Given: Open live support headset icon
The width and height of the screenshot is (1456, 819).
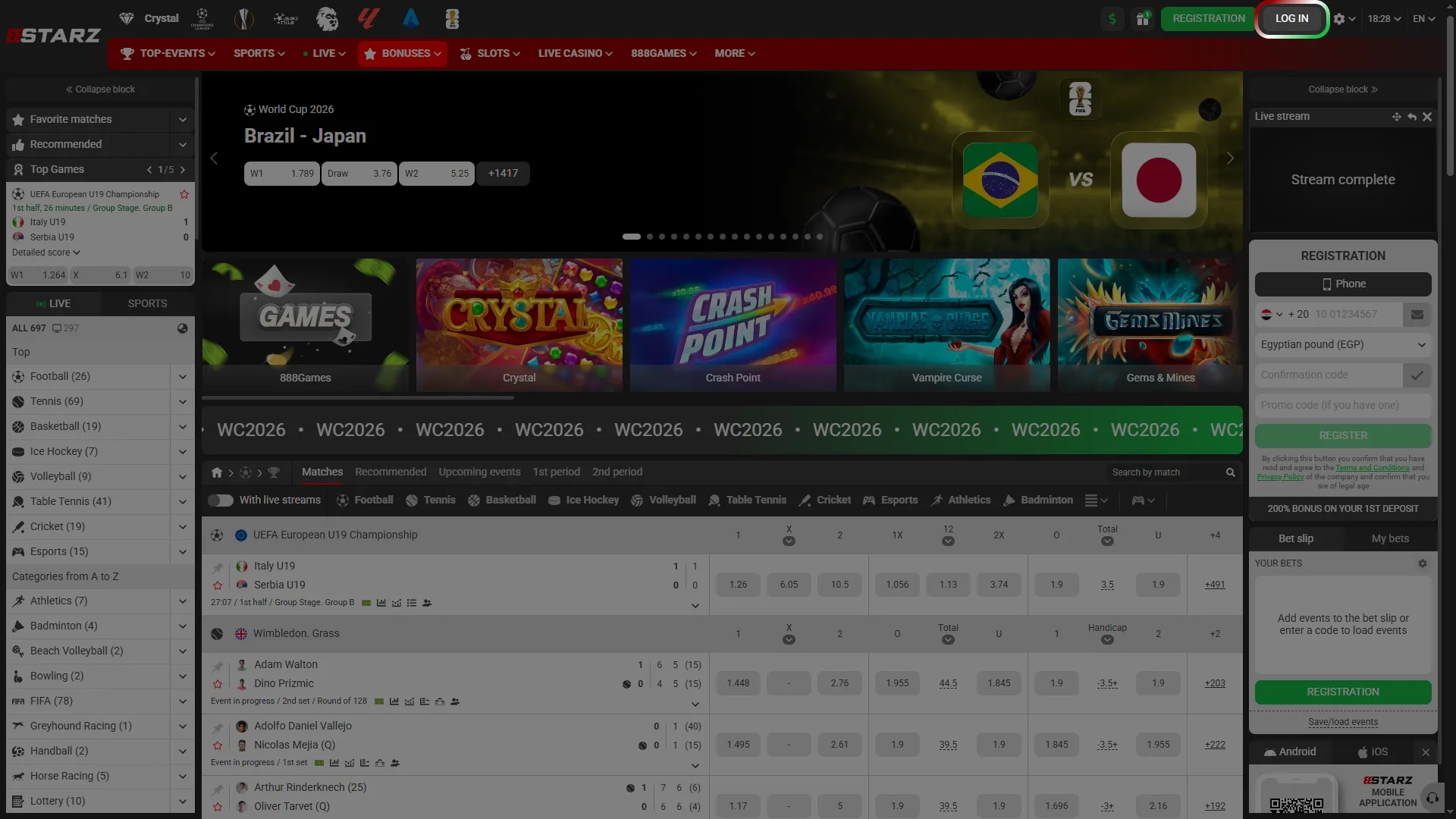Looking at the screenshot, I should click(x=1432, y=798).
